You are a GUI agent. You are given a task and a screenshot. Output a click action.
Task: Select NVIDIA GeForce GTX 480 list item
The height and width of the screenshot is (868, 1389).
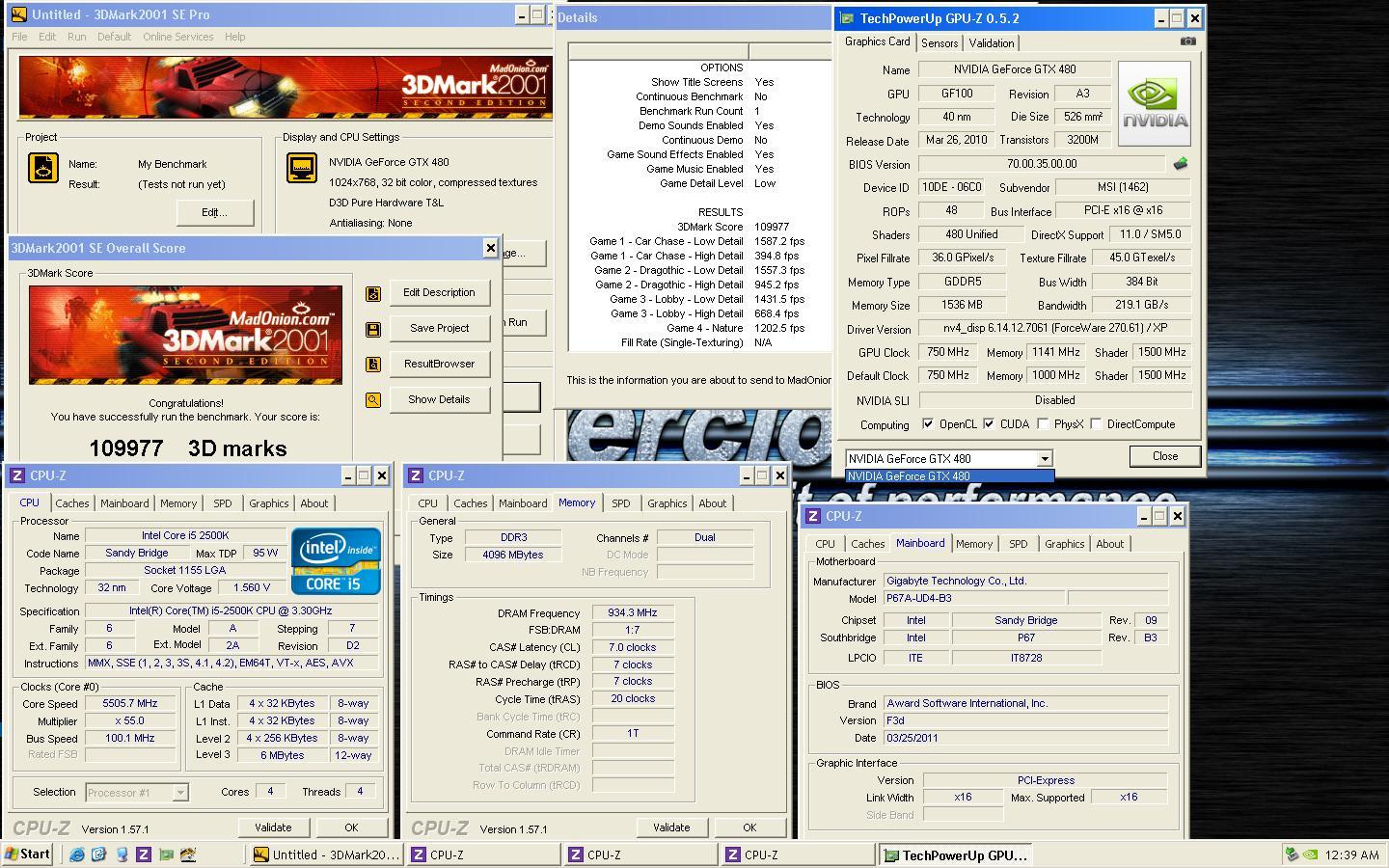pyautogui.click(x=950, y=476)
